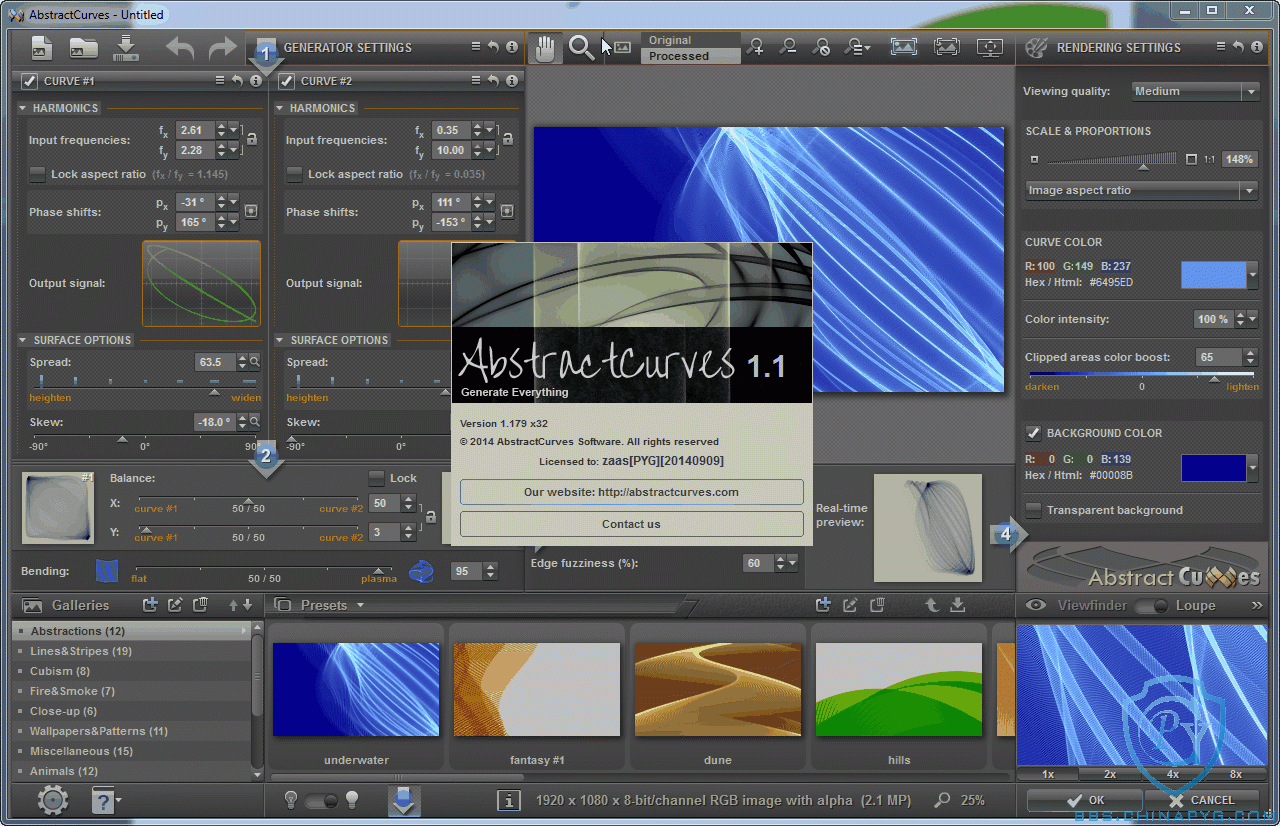The height and width of the screenshot is (826, 1280).
Task: Click the zoom out icon
Action: pos(789,47)
